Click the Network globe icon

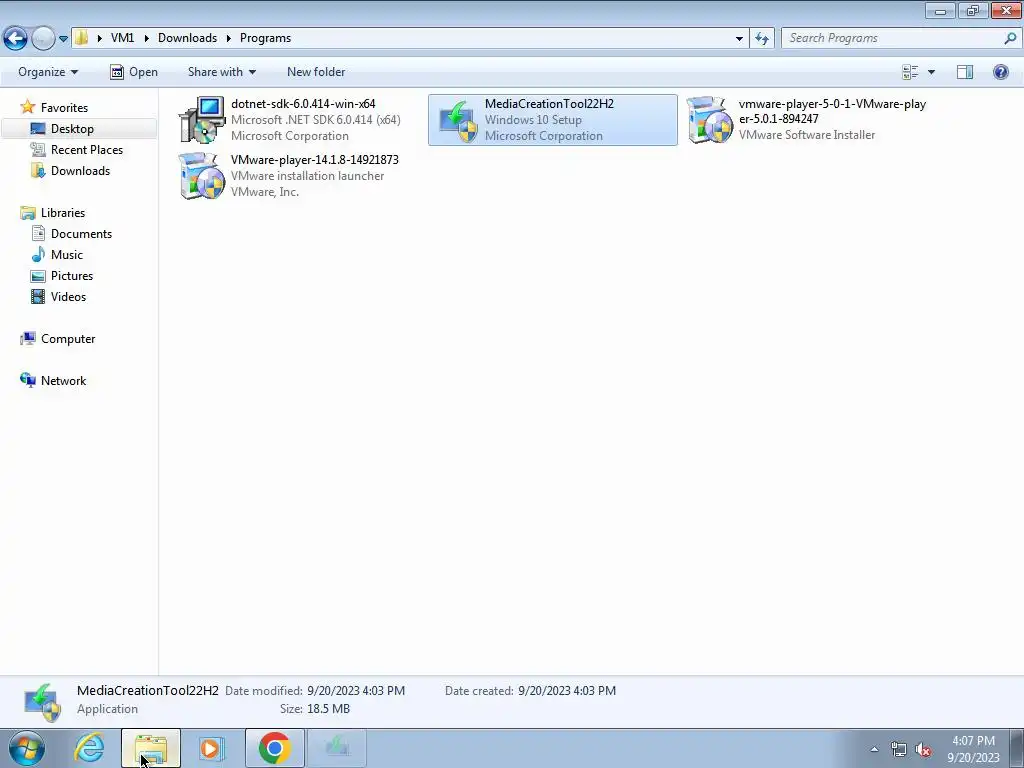pos(27,380)
